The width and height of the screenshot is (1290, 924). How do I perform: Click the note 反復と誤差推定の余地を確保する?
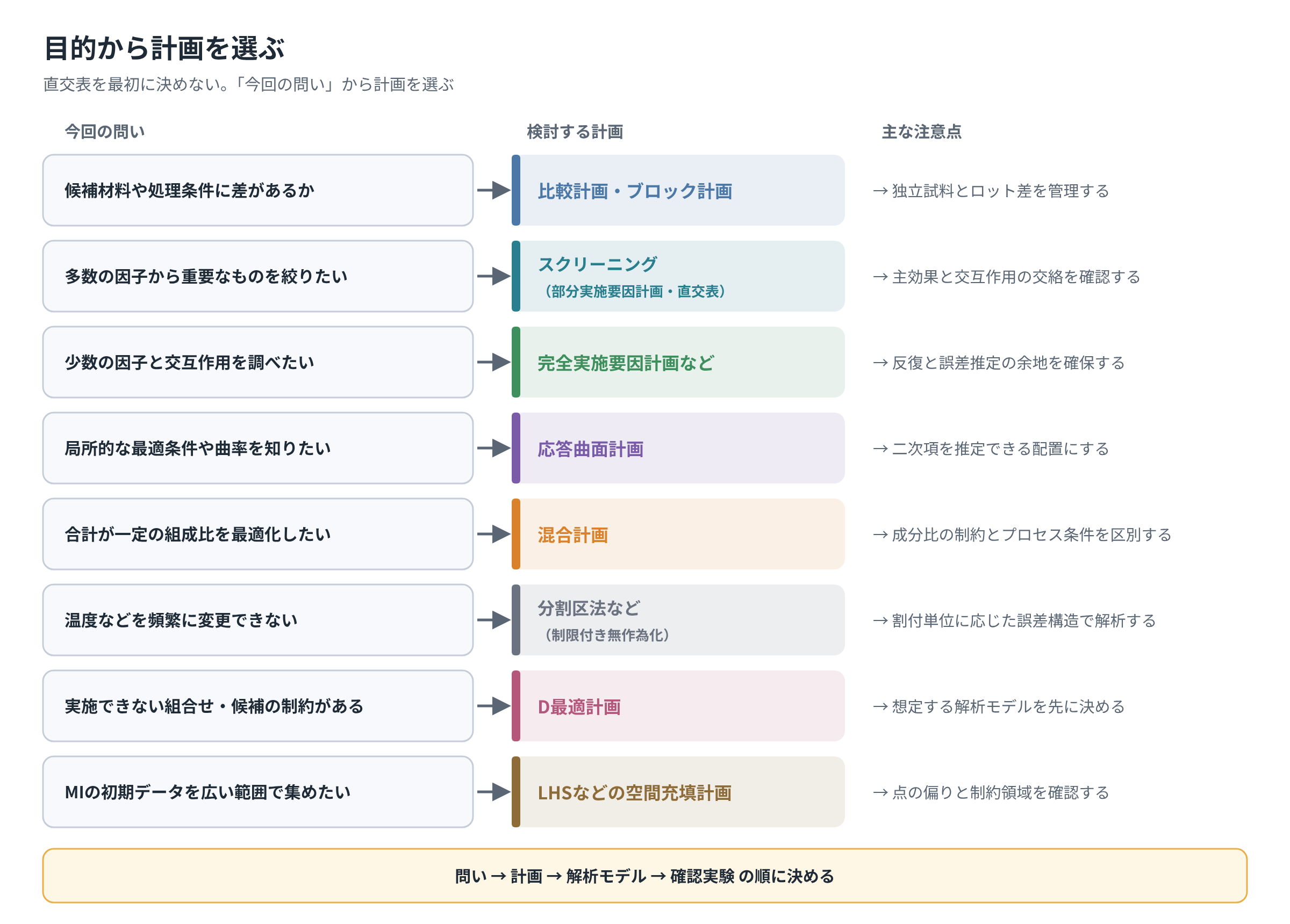999,363
